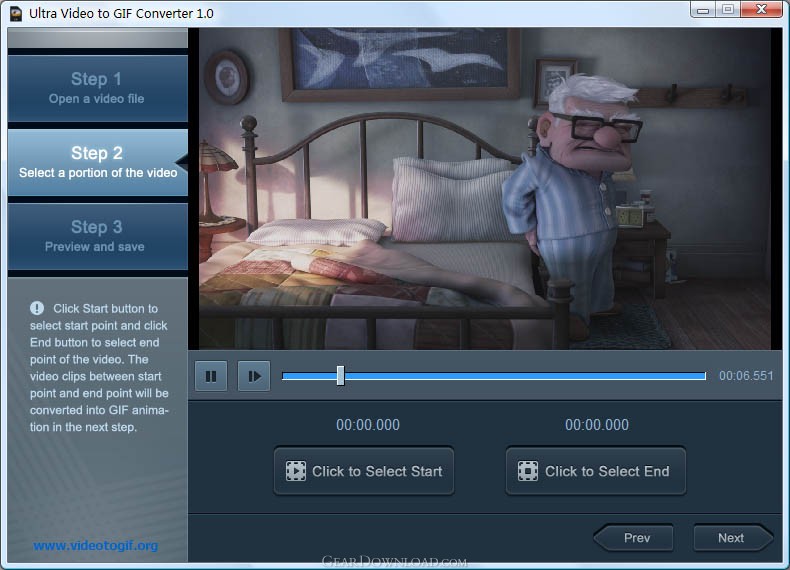Click the Click to Select Start button
Image resolution: width=790 pixels, height=570 pixels.
pyautogui.click(x=364, y=471)
